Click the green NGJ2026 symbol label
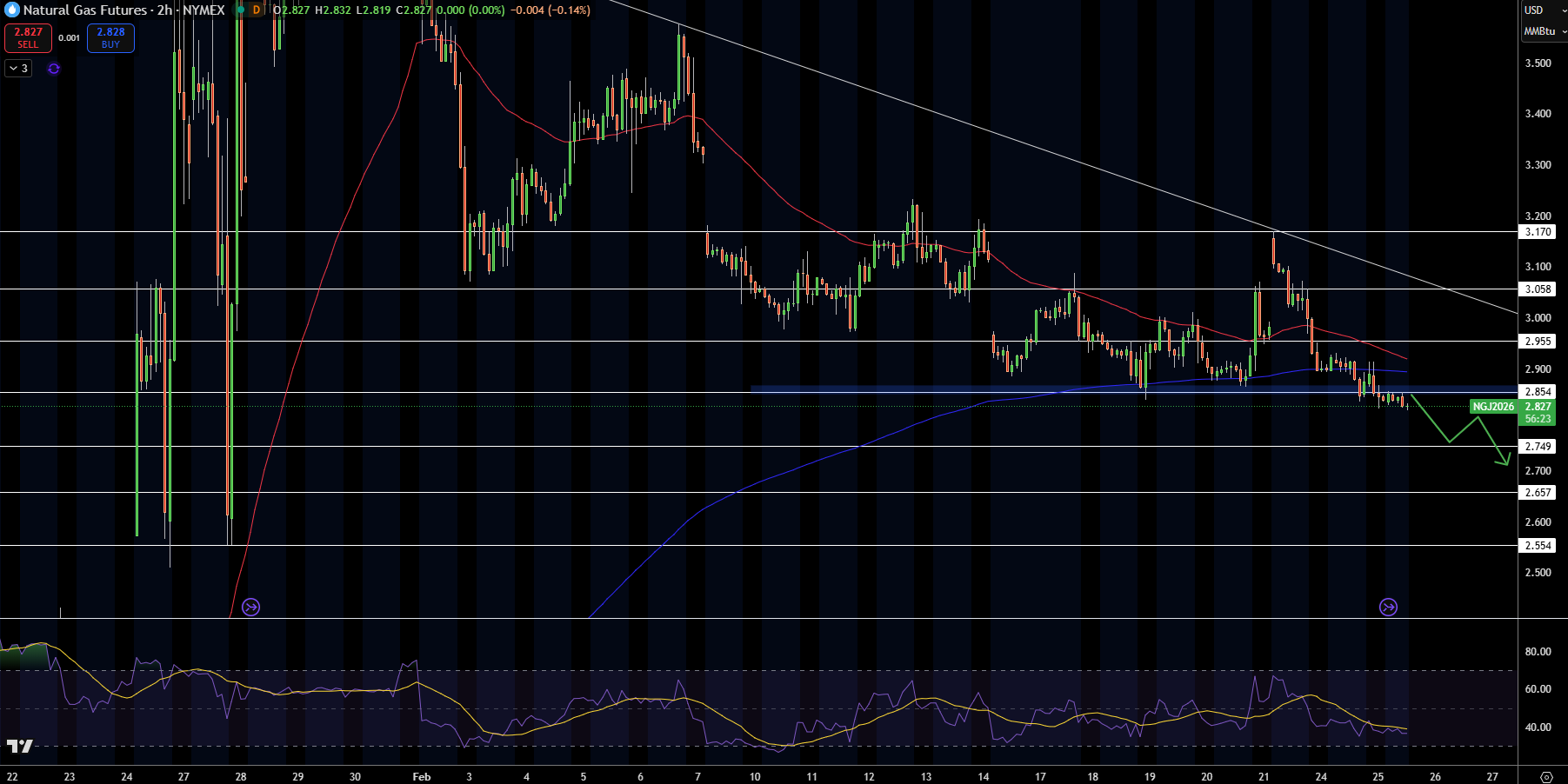1568x784 pixels. pos(1493,407)
